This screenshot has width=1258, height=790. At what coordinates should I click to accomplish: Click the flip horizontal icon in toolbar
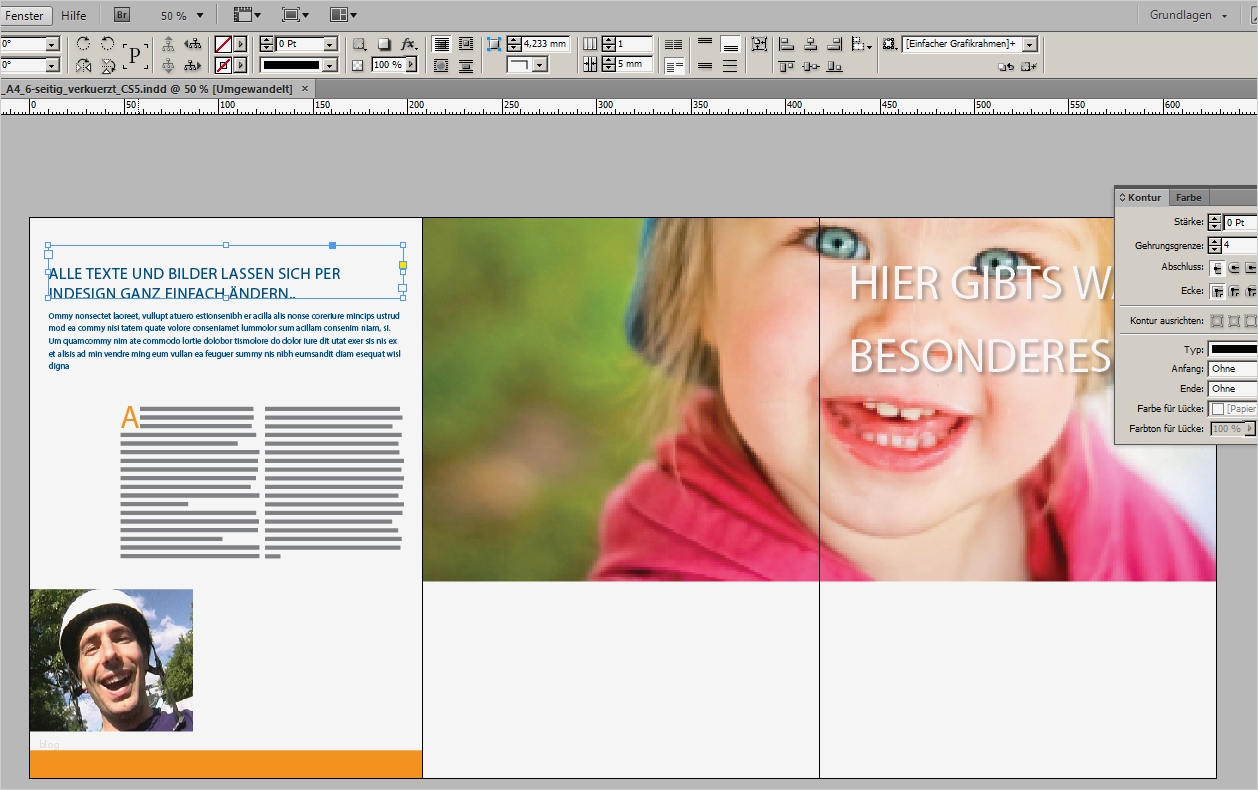coord(84,66)
